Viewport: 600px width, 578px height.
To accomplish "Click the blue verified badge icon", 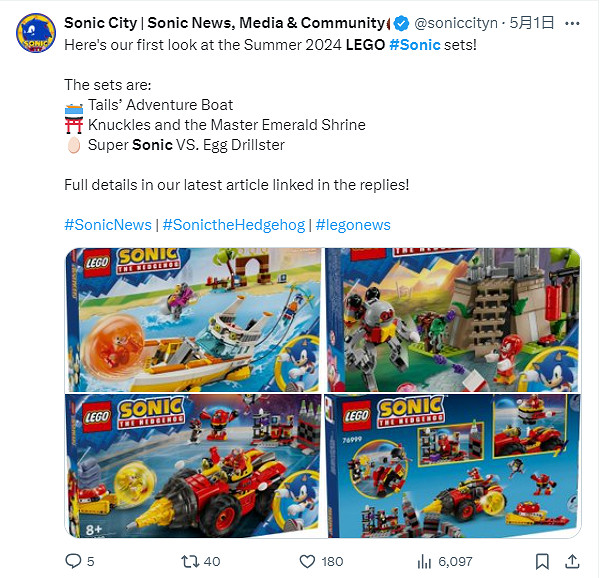I will [x=401, y=24].
